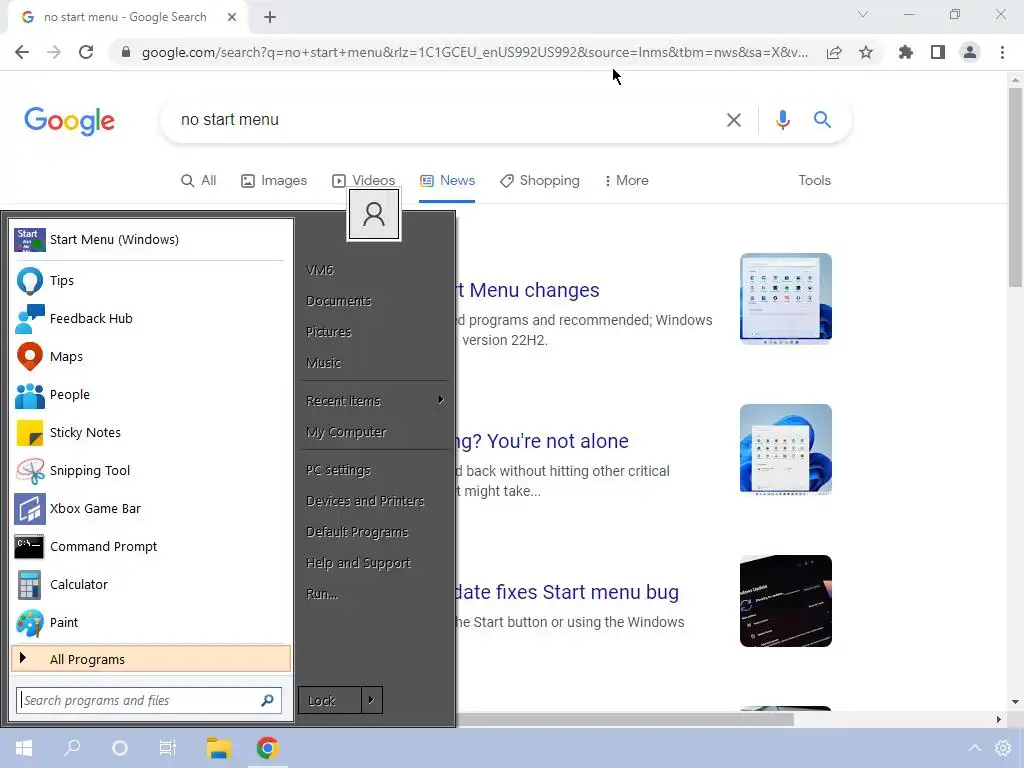Screen dimensions: 1024x768
Task: Open Task View on the taskbar
Action: [x=168, y=748]
